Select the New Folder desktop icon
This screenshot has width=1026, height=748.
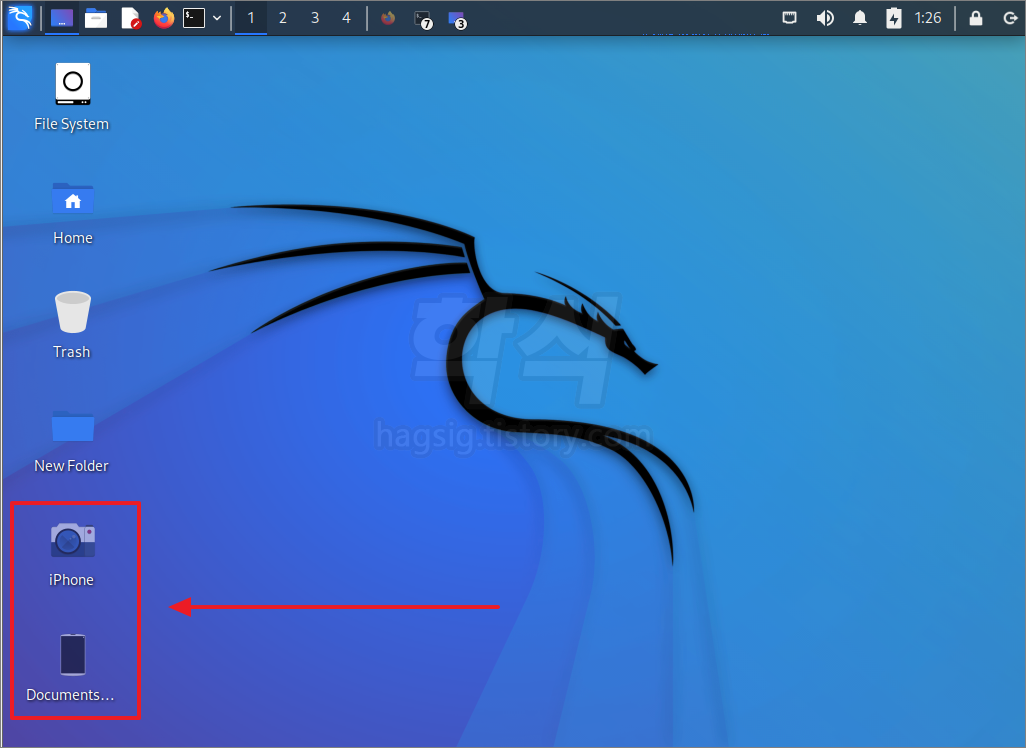click(73, 426)
